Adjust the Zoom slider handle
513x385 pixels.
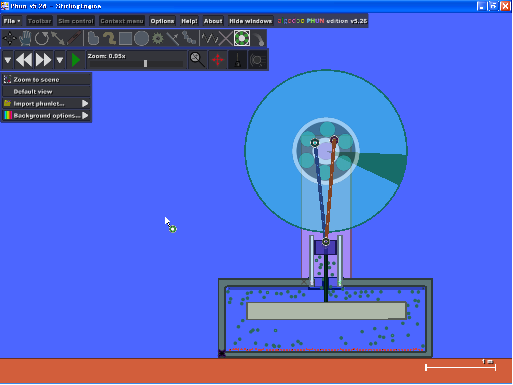(145, 63)
